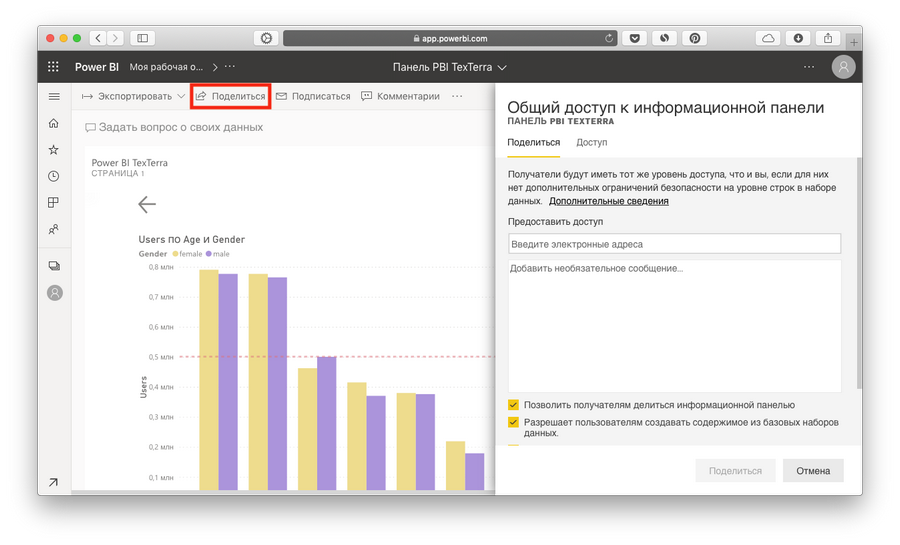
Task: Click the tallest purple male bar
Action: tap(228, 382)
